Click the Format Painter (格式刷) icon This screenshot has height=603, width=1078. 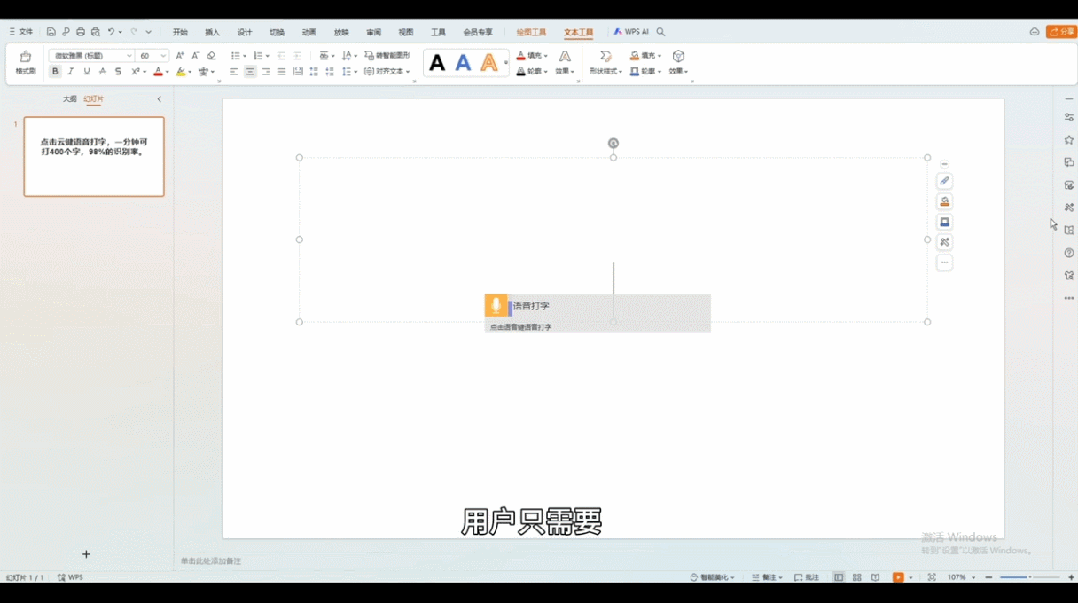click(25, 61)
